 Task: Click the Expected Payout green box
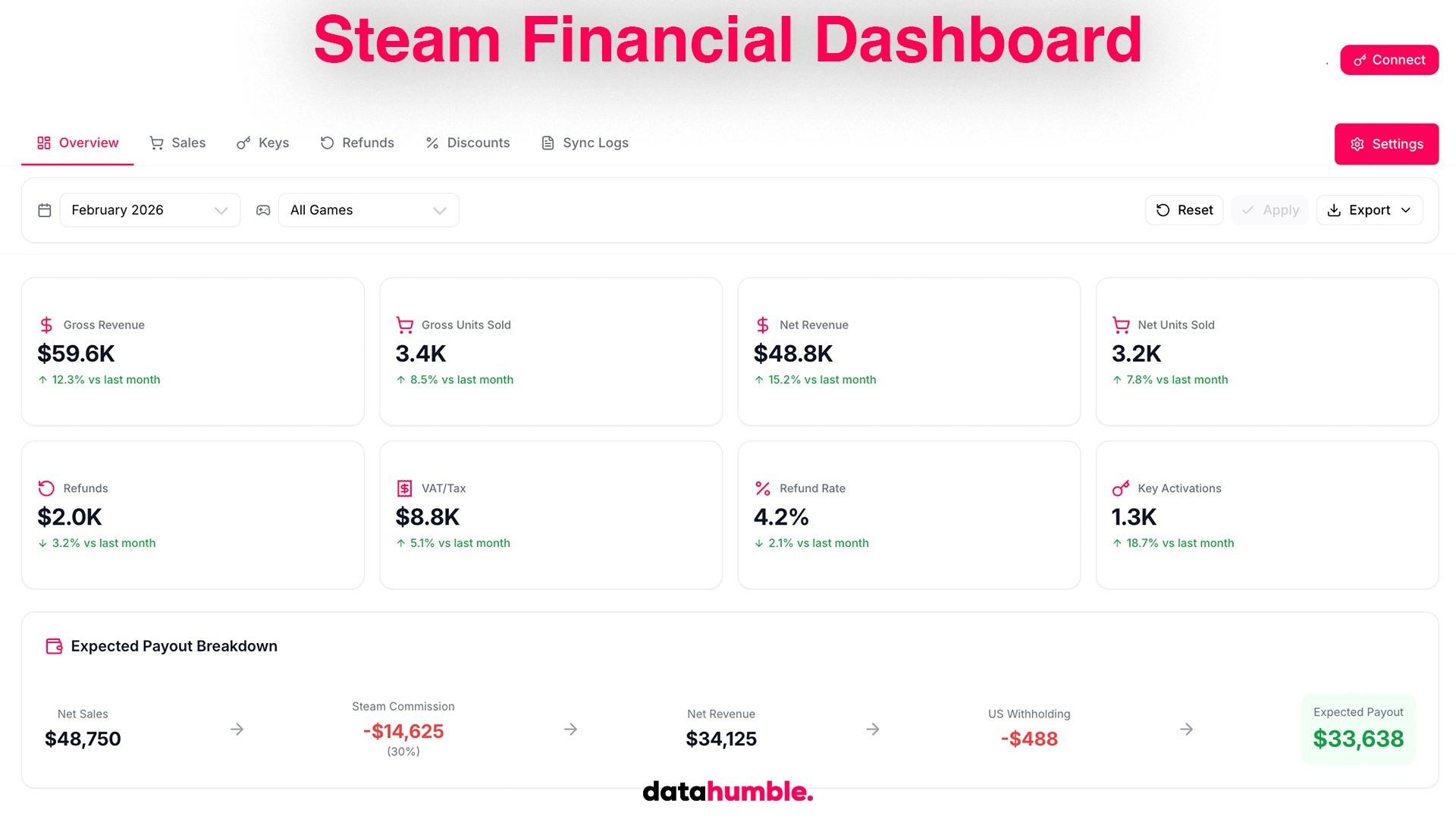tap(1357, 729)
